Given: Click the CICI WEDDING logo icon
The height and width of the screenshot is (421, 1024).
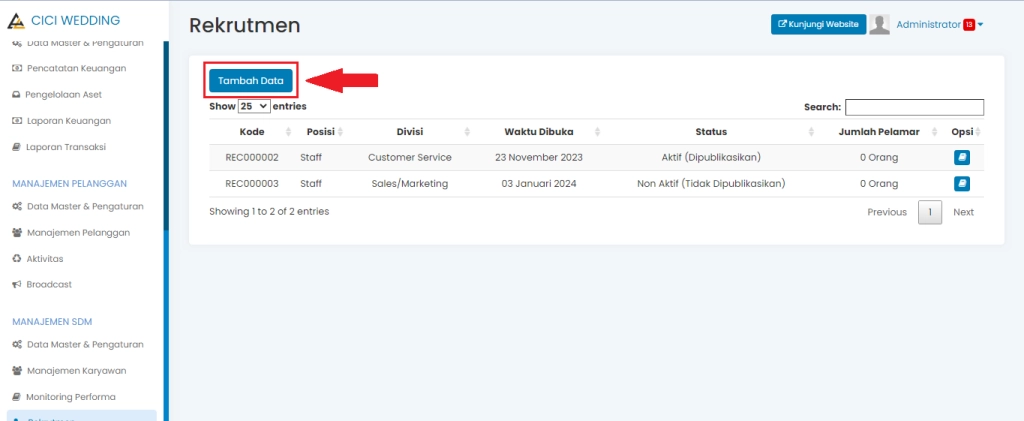Looking at the screenshot, I should point(16,21).
